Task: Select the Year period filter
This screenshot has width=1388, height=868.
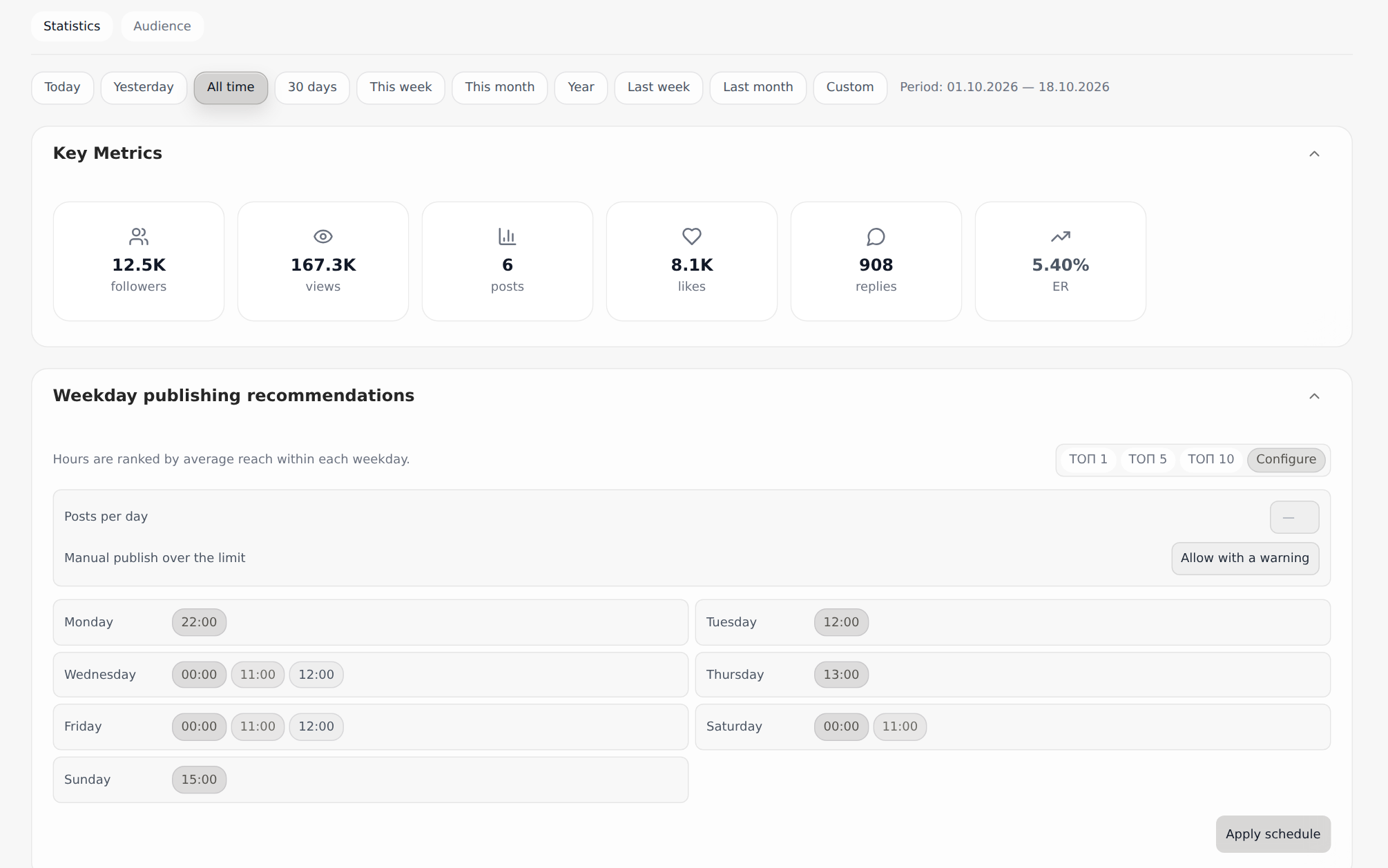Action: (581, 88)
